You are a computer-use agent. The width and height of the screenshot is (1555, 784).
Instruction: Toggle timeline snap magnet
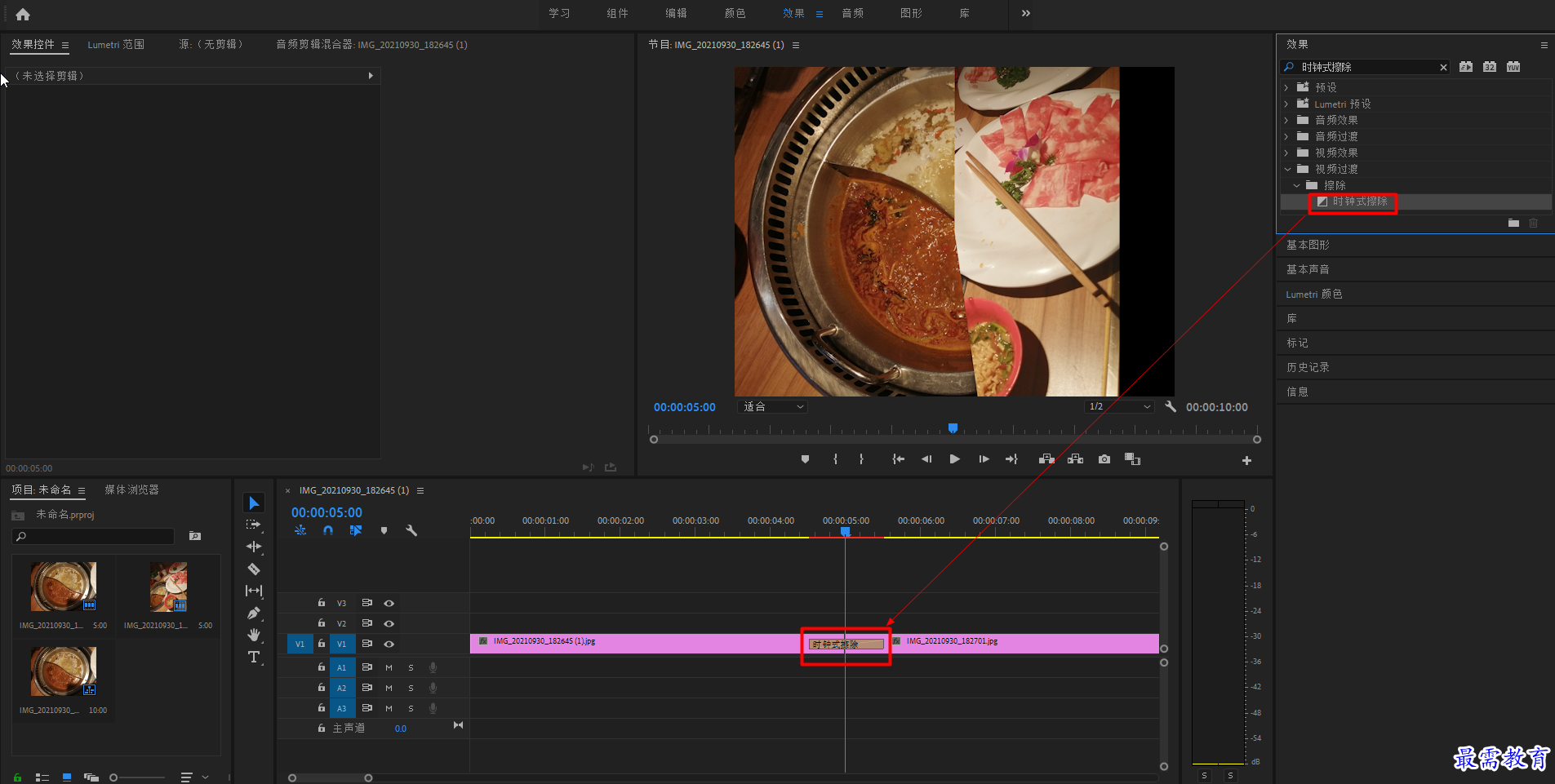coord(328,530)
